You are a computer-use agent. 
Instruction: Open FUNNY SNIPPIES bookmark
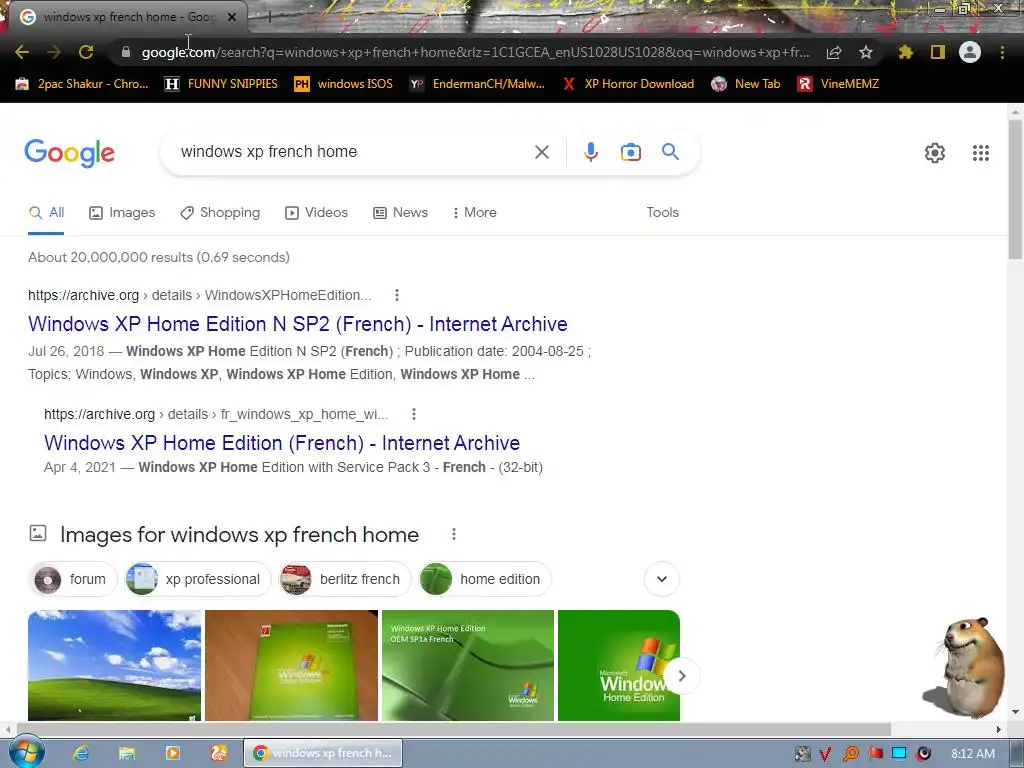point(221,84)
